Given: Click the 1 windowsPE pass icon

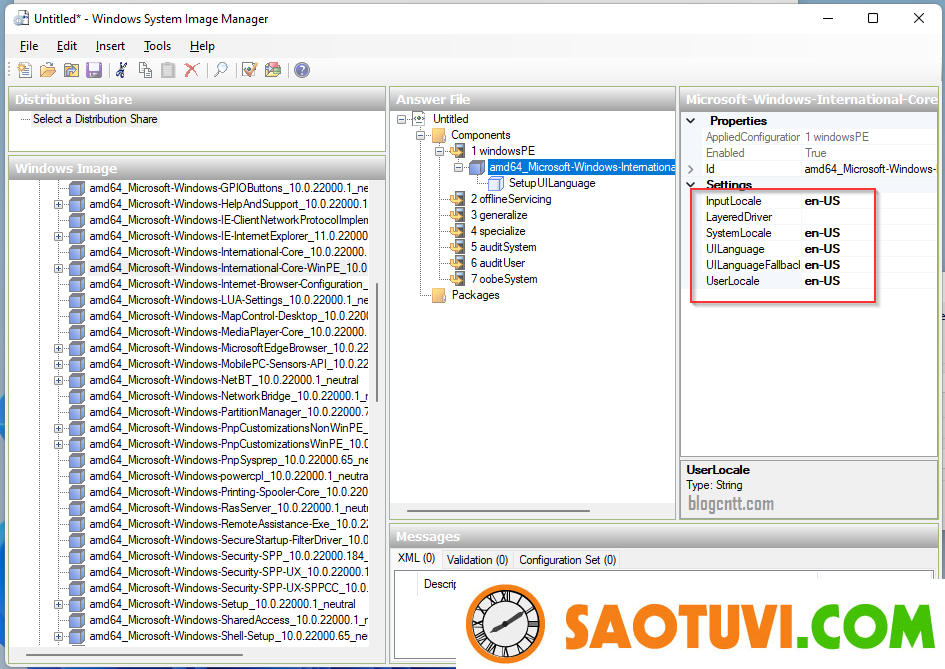Looking at the screenshot, I should (457, 151).
